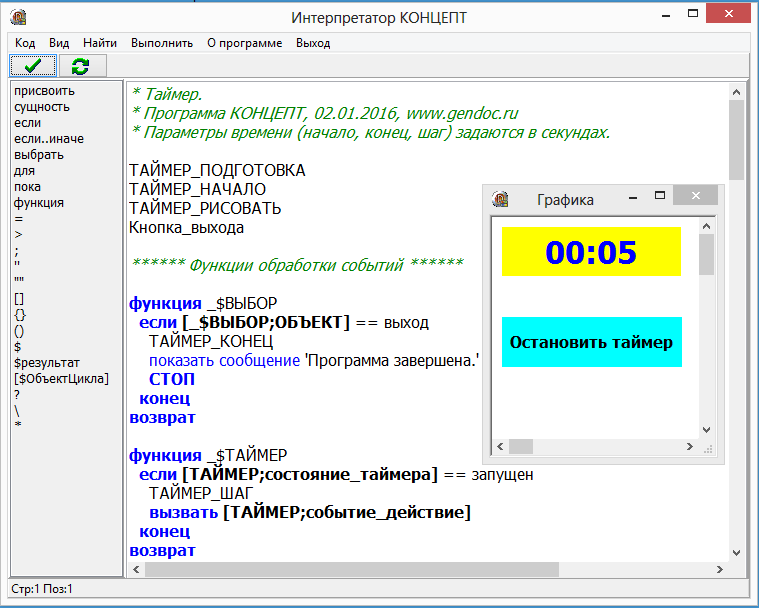Select 'пока' in the keyword list
This screenshot has width=759, height=608.
27,187
